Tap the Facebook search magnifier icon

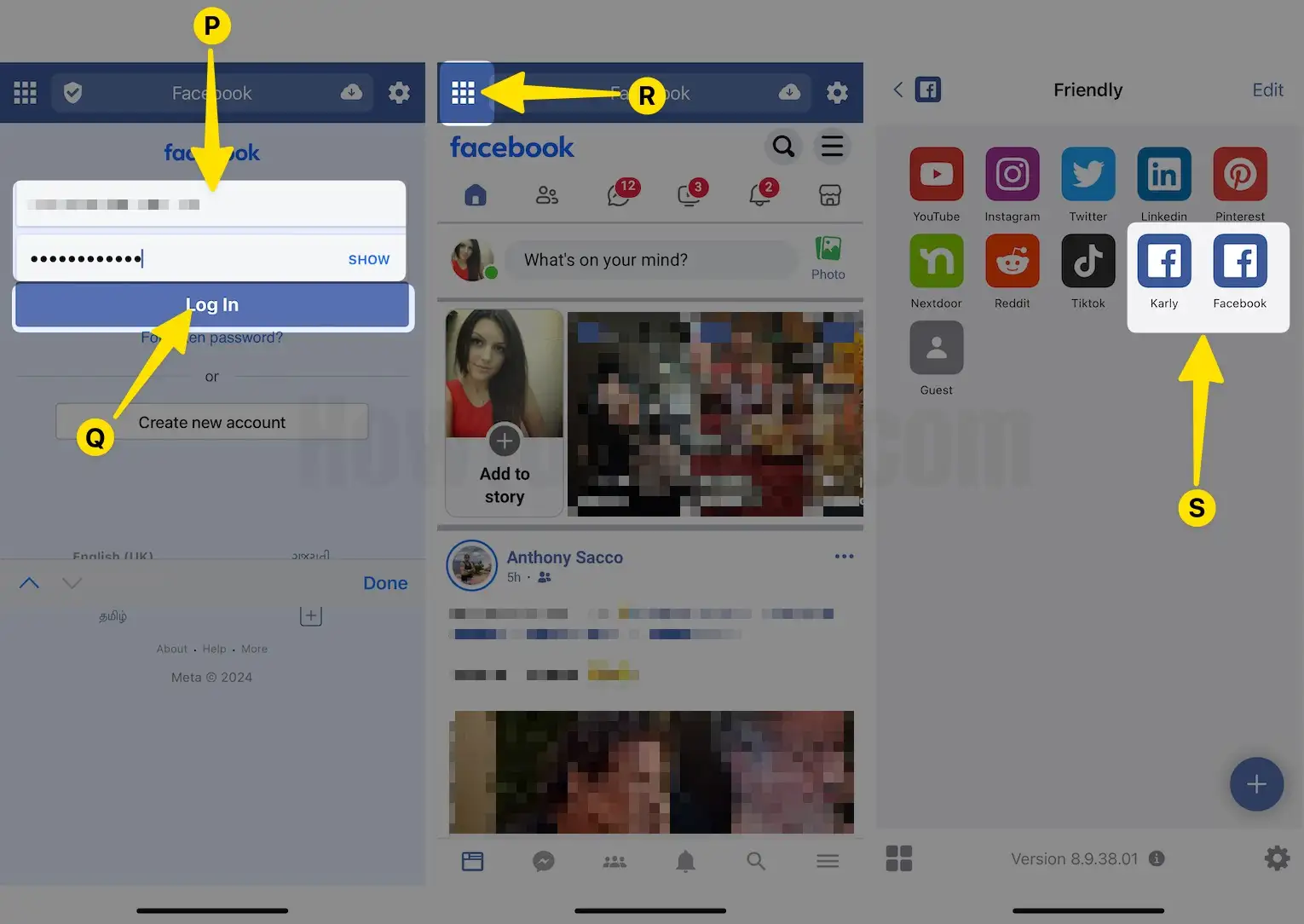coord(783,147)
